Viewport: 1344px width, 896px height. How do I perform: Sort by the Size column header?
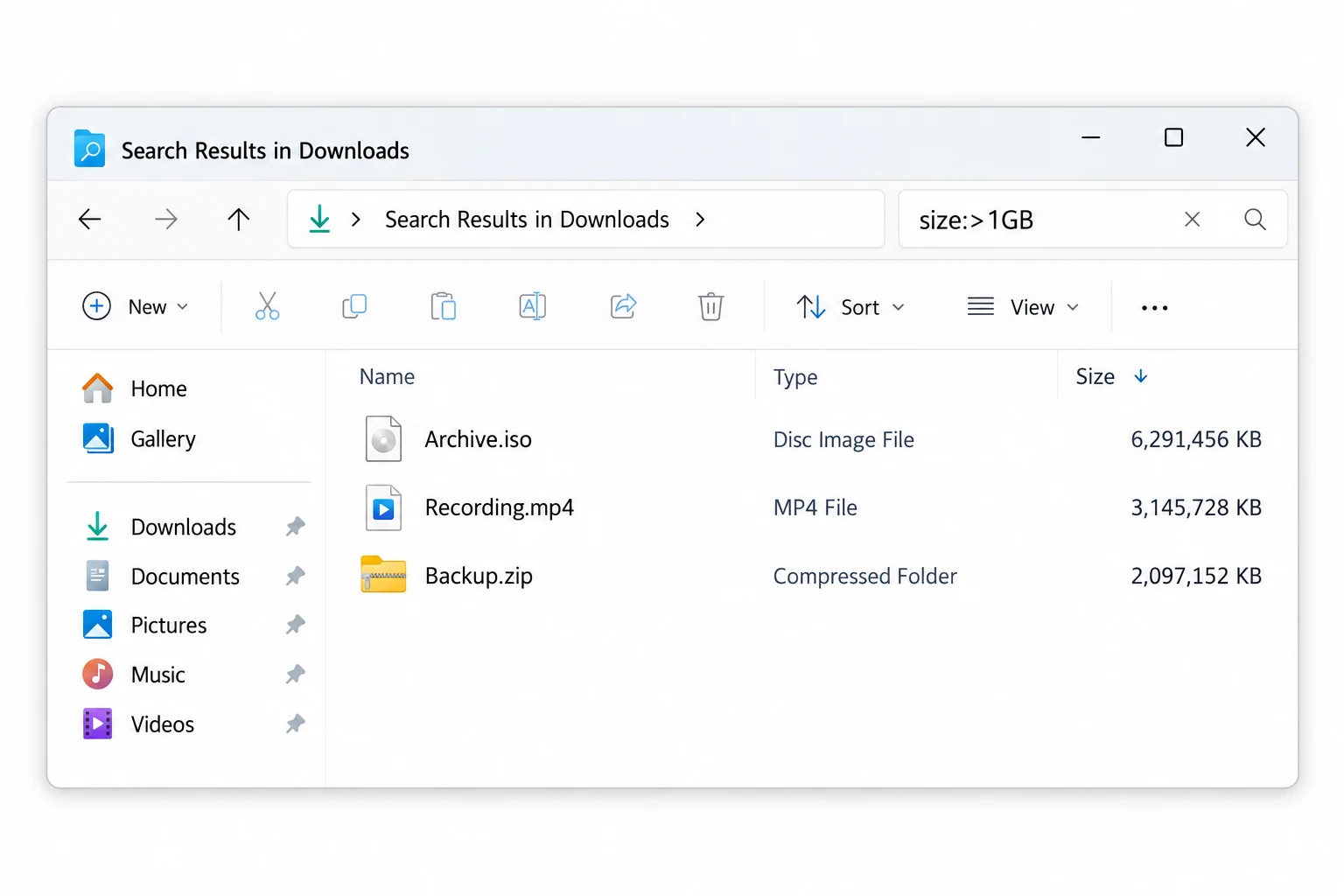click(1095, 376)
